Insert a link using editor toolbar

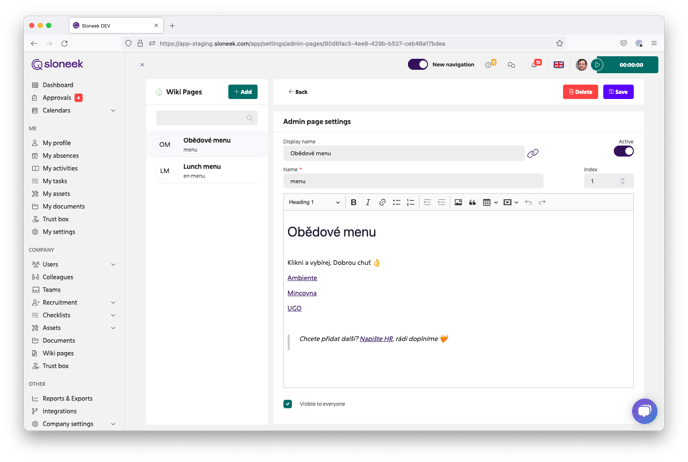pyautogui.click(x=382, y=202)
